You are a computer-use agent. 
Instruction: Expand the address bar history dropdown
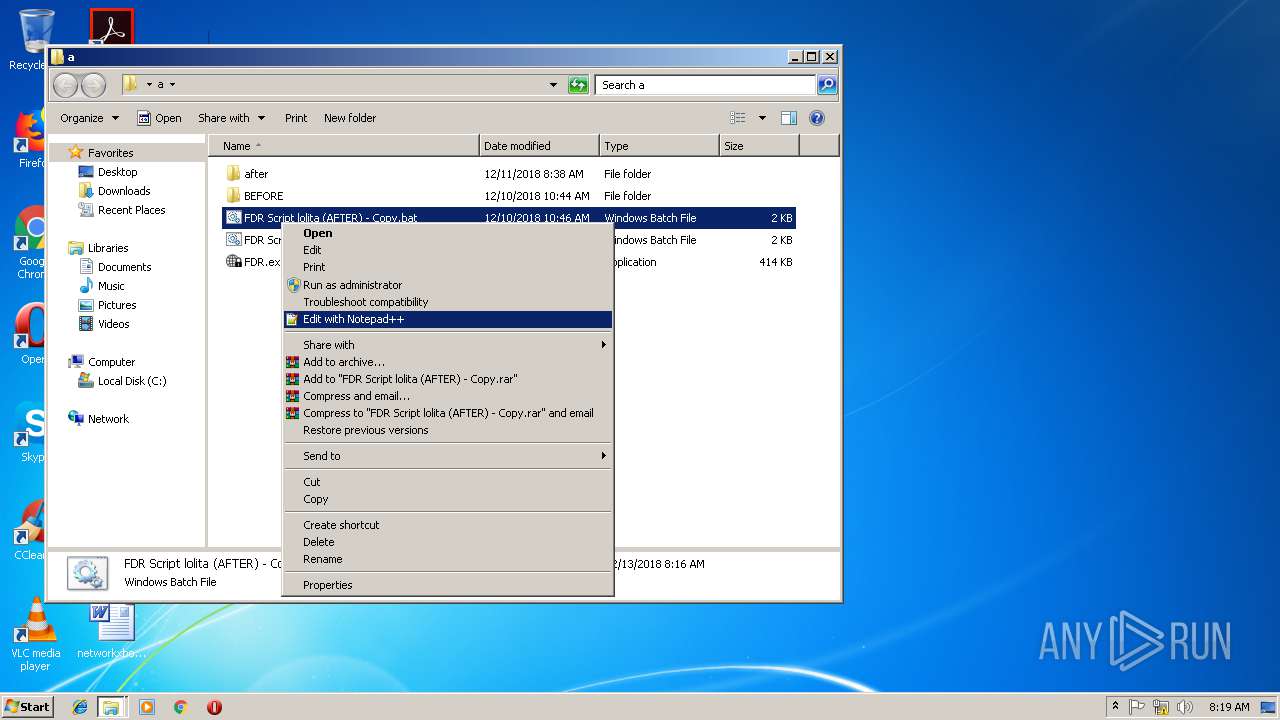(x=554, y=85)
